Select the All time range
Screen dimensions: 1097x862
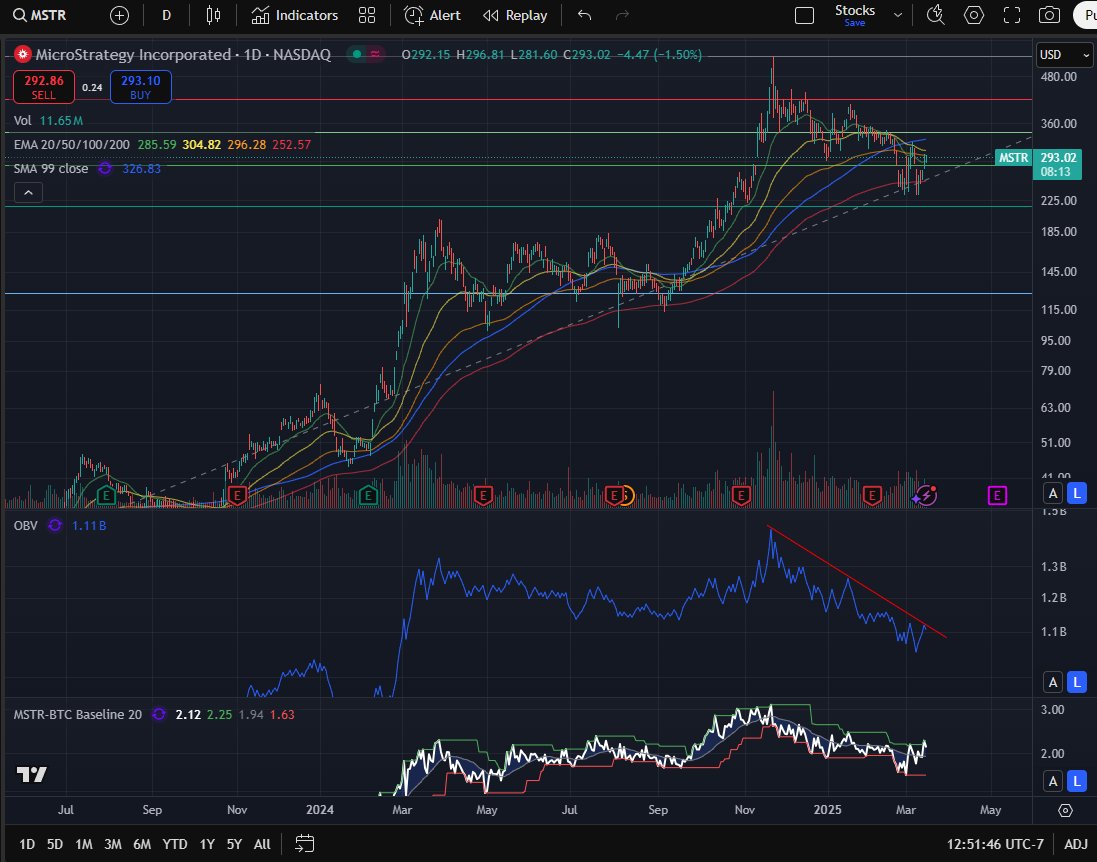tap(262, 844)
